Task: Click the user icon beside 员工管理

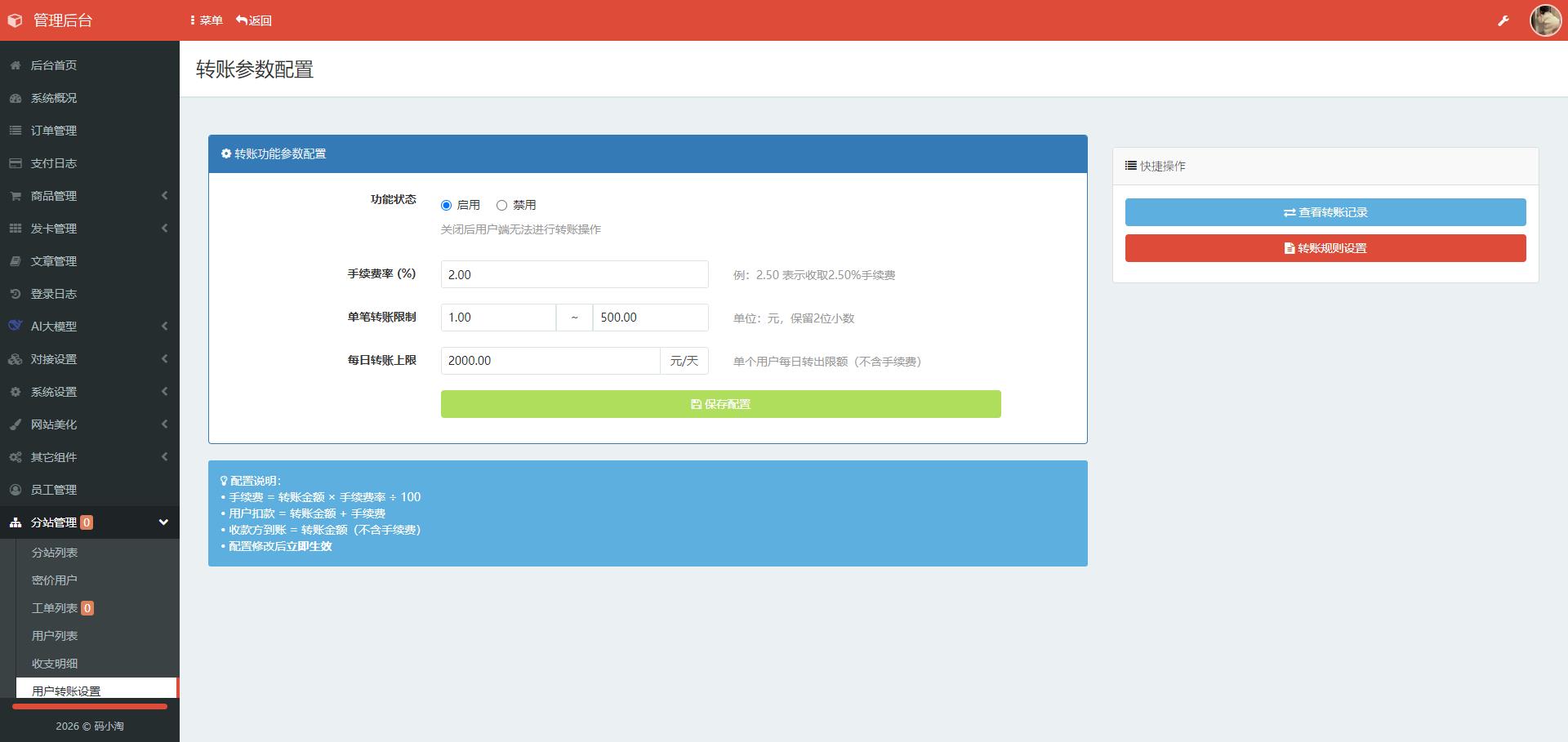Action: pos(16,490)
